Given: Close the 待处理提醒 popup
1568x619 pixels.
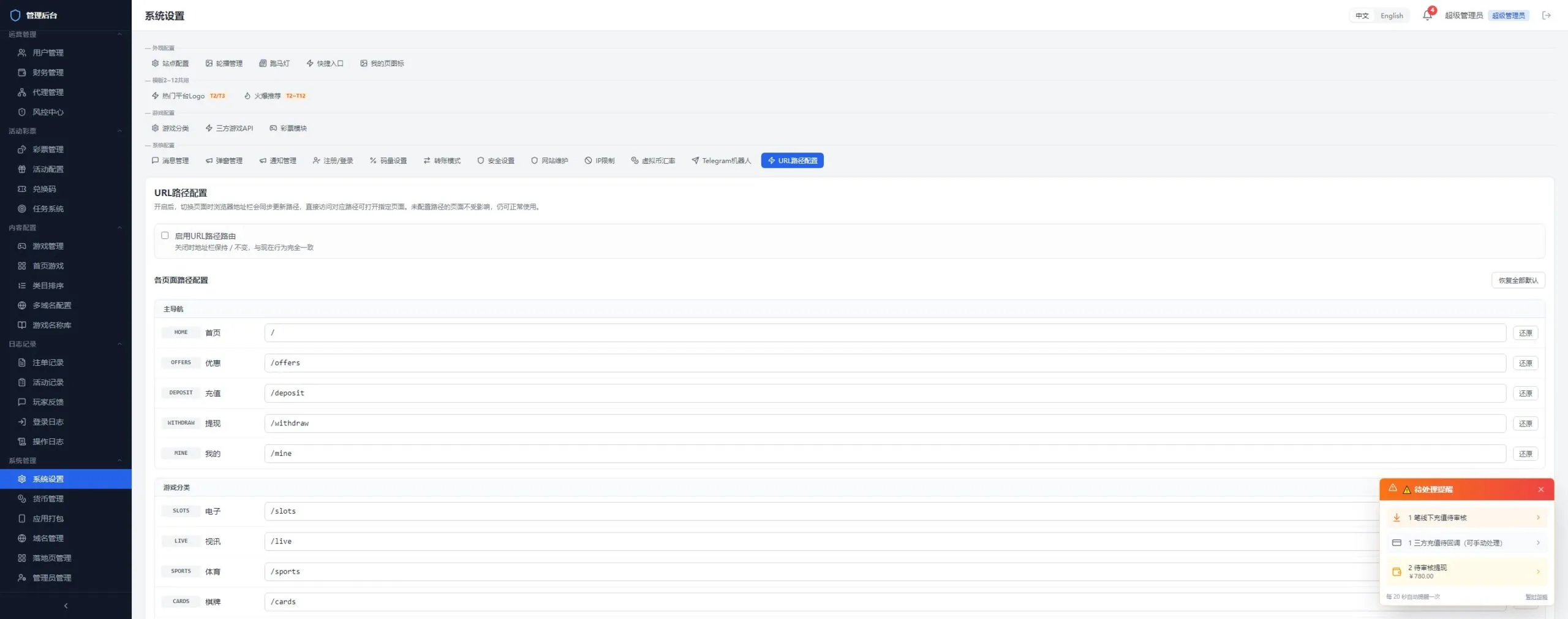Looking at the screenshot, I should point(1541,489).
